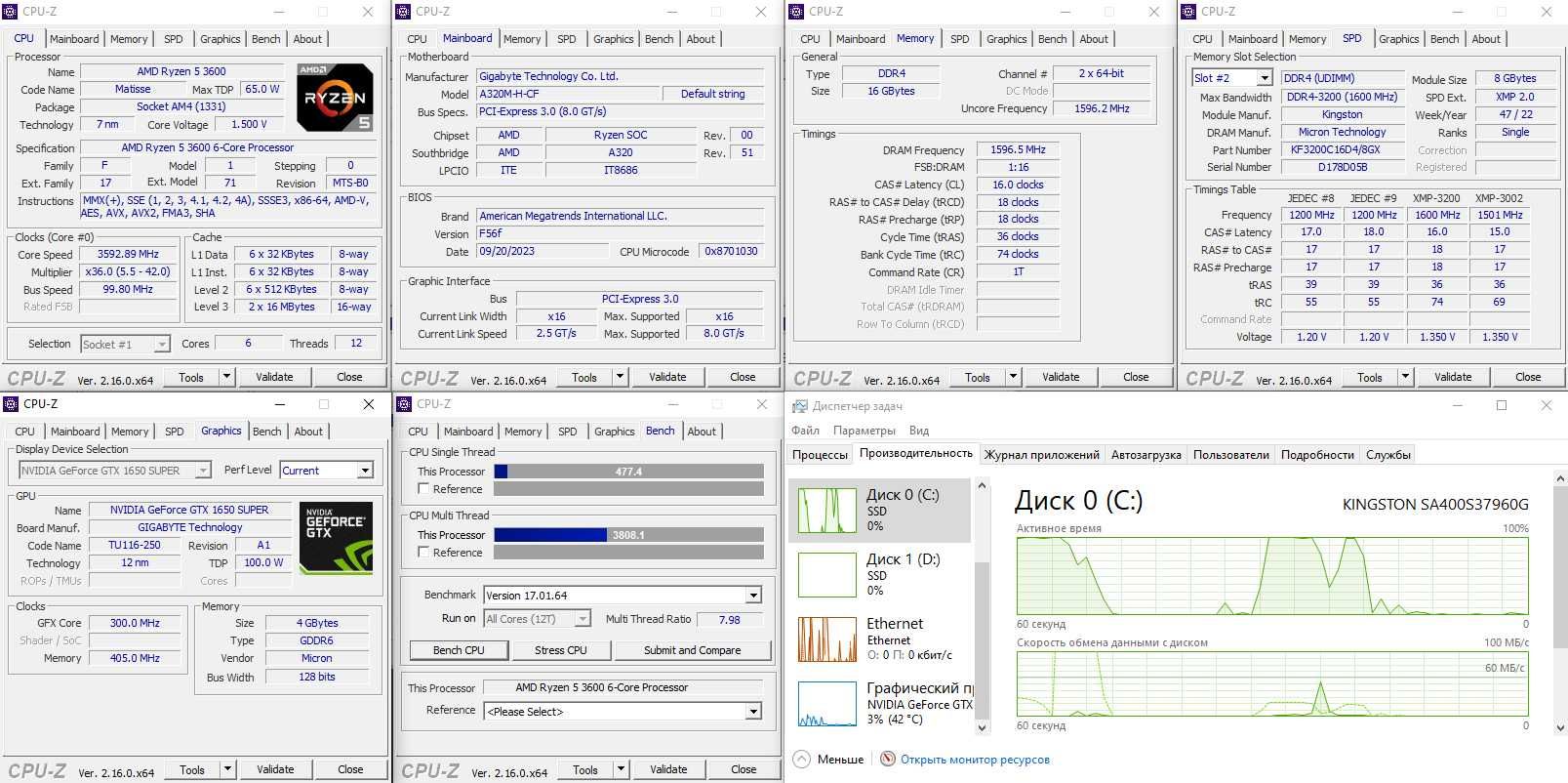Viewport: 1568px width, 783px height.
Task: Open the Автозагрузка tab in Task Manager
Action: point(1146,454)
